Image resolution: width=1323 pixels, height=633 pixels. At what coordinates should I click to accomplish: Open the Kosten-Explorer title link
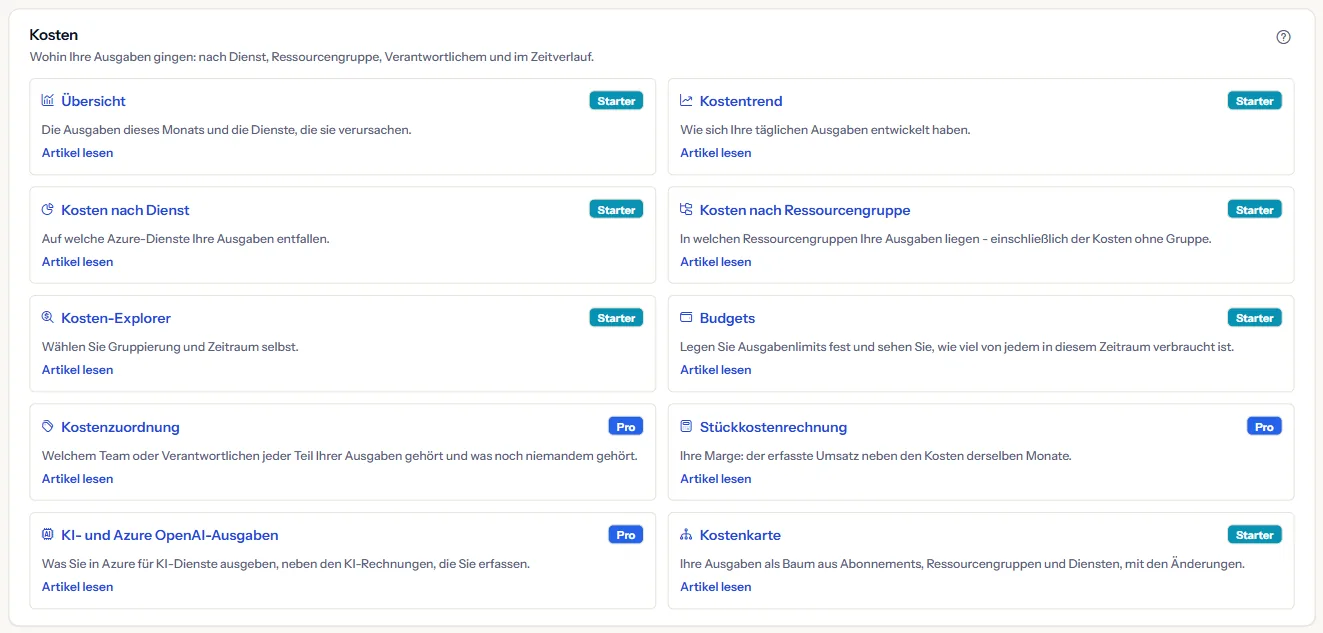(116, 318)
